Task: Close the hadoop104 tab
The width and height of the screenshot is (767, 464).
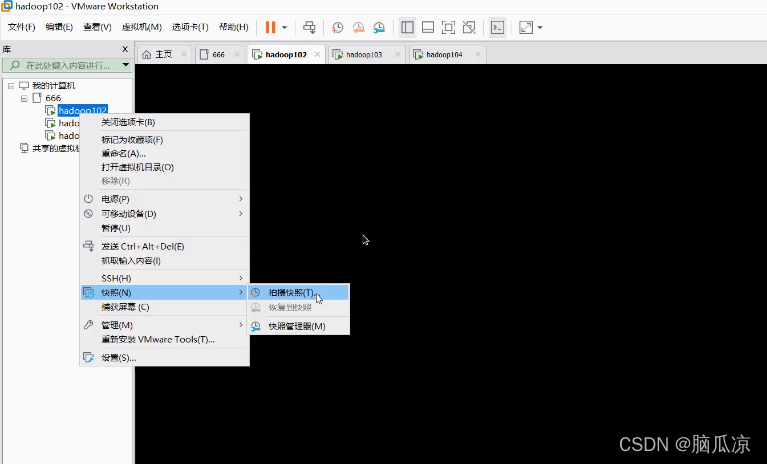Action: [478, 54]
